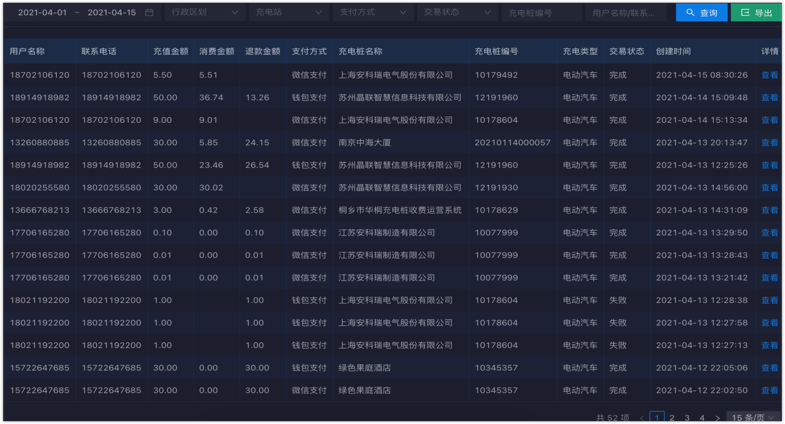Click the 用户名称 column header
The width and height of the screenshot is (785, 424).
(27, 51)
